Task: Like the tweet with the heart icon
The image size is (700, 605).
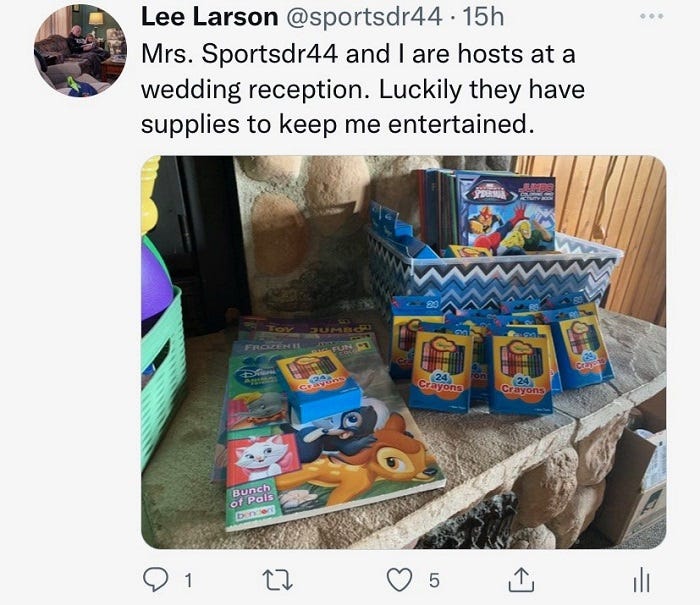Action: click(399, 580)
